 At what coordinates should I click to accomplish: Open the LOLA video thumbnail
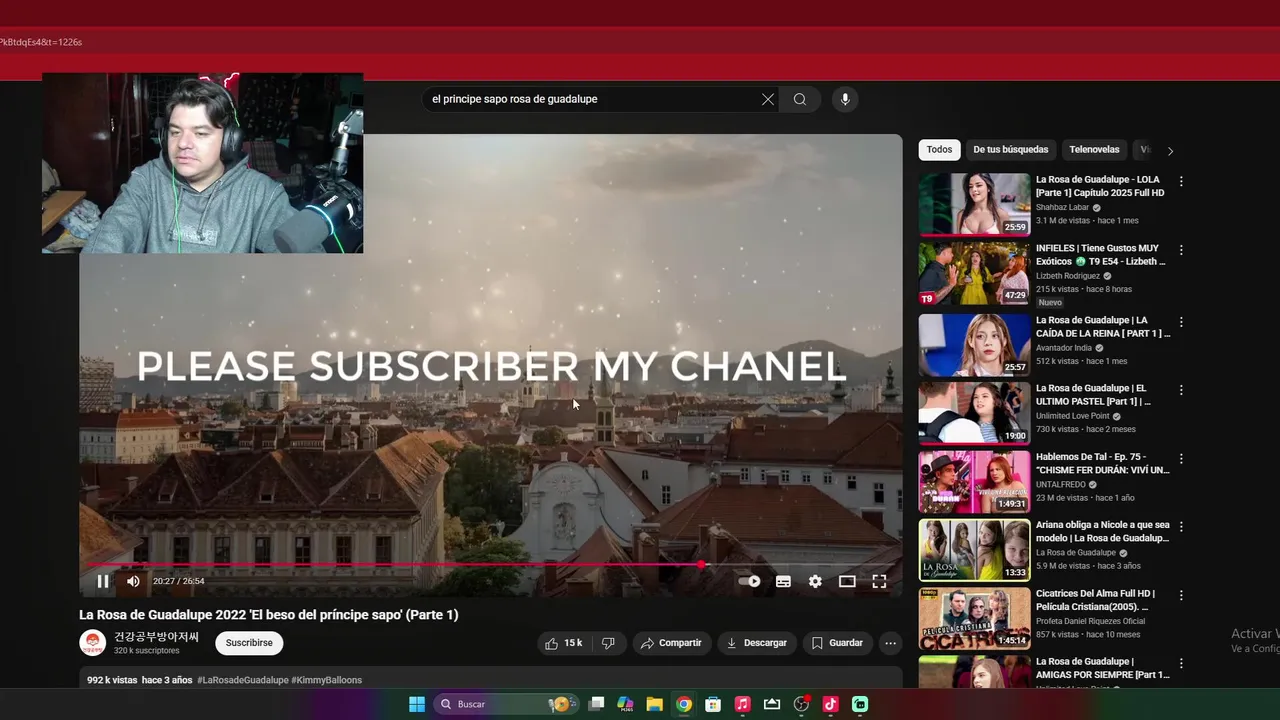pyautogui.click(x=974, y=204)
